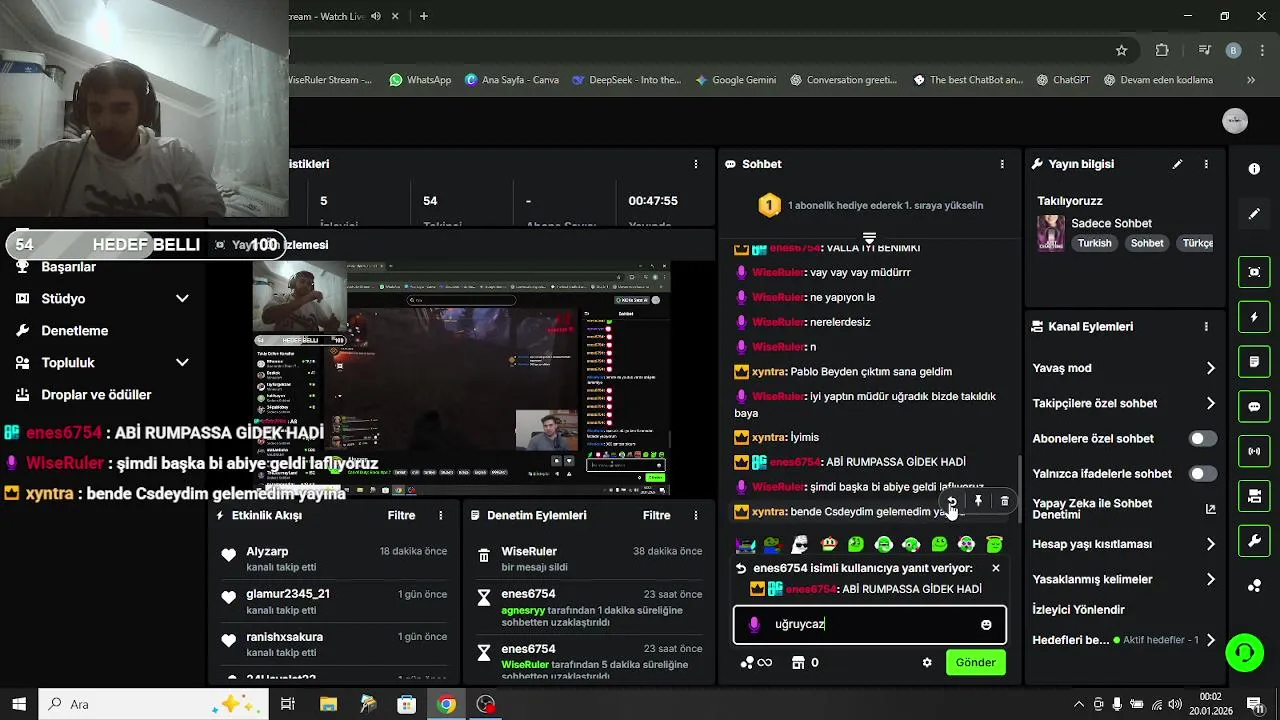The image size is (1280, 720).
Task: Edit stream info with pencil in Yayın bilgisi
Action: (1177, 164)
